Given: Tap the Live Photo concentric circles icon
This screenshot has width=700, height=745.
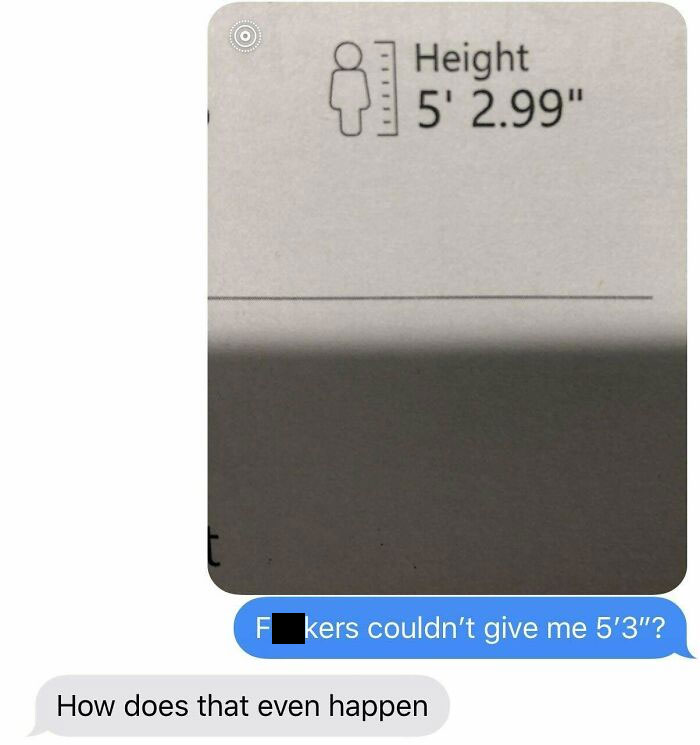Looking at the screenshot, I should coord(245,36).
